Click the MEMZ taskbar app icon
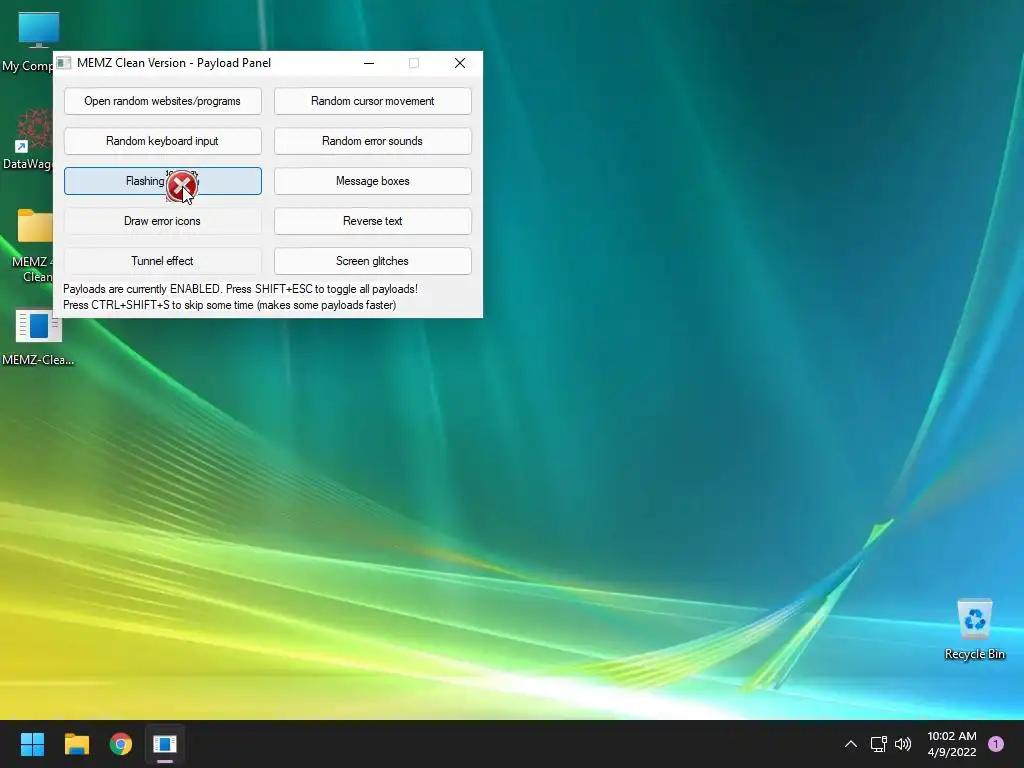The height and width of the screenshot is (768, 1024). tap(165, 744)
